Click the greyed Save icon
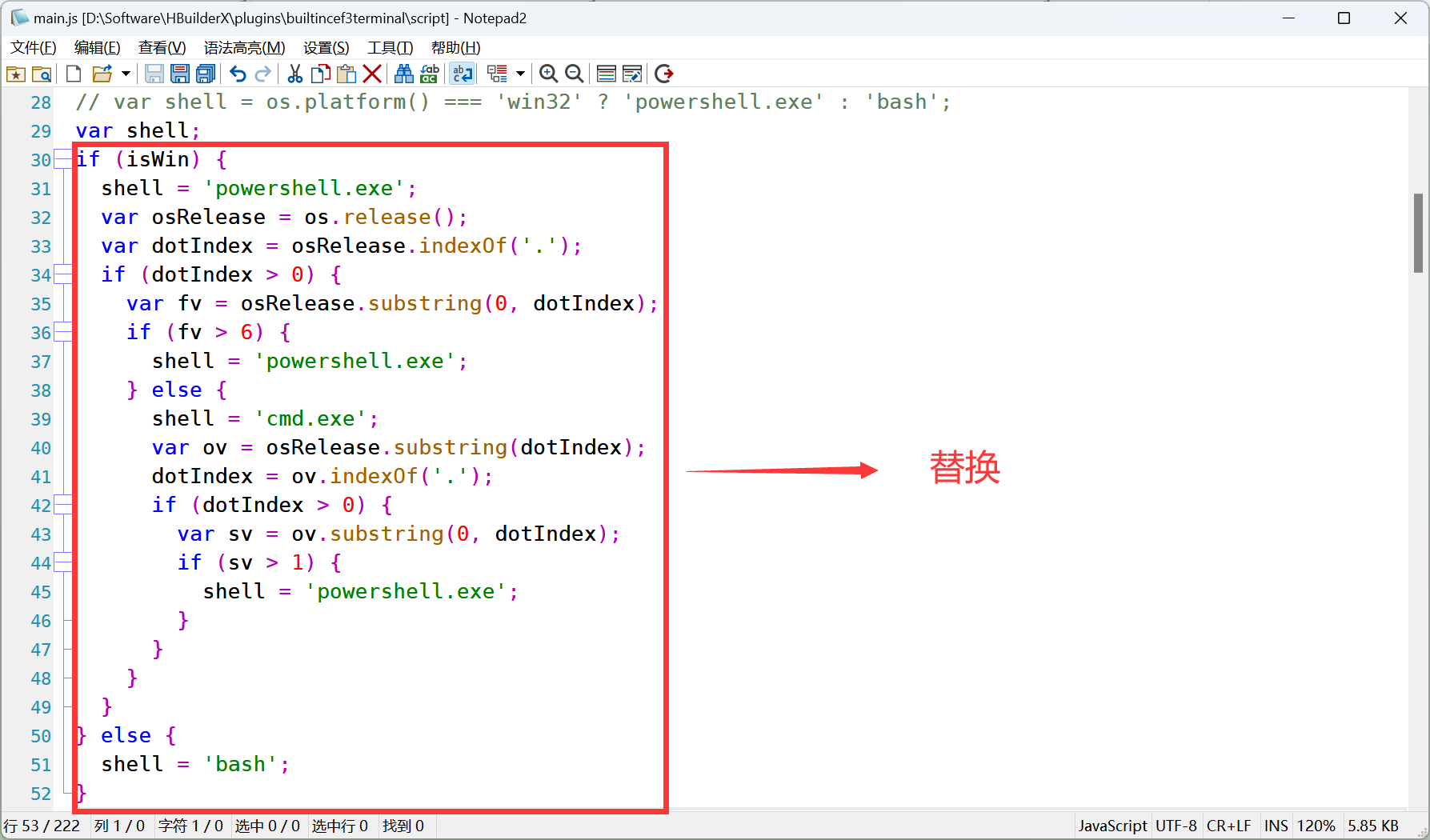This screenshot has width=1430, height=840. point(154,74)
